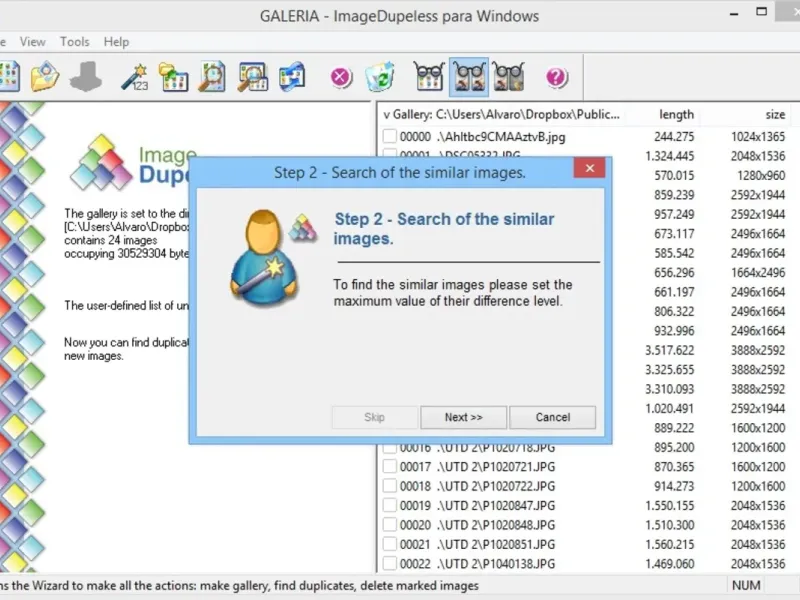The image size is (800, 600).
Task: Check the box for 00018 P1020722.JPG
Action: pyautogui.click(x=390, y=486)
